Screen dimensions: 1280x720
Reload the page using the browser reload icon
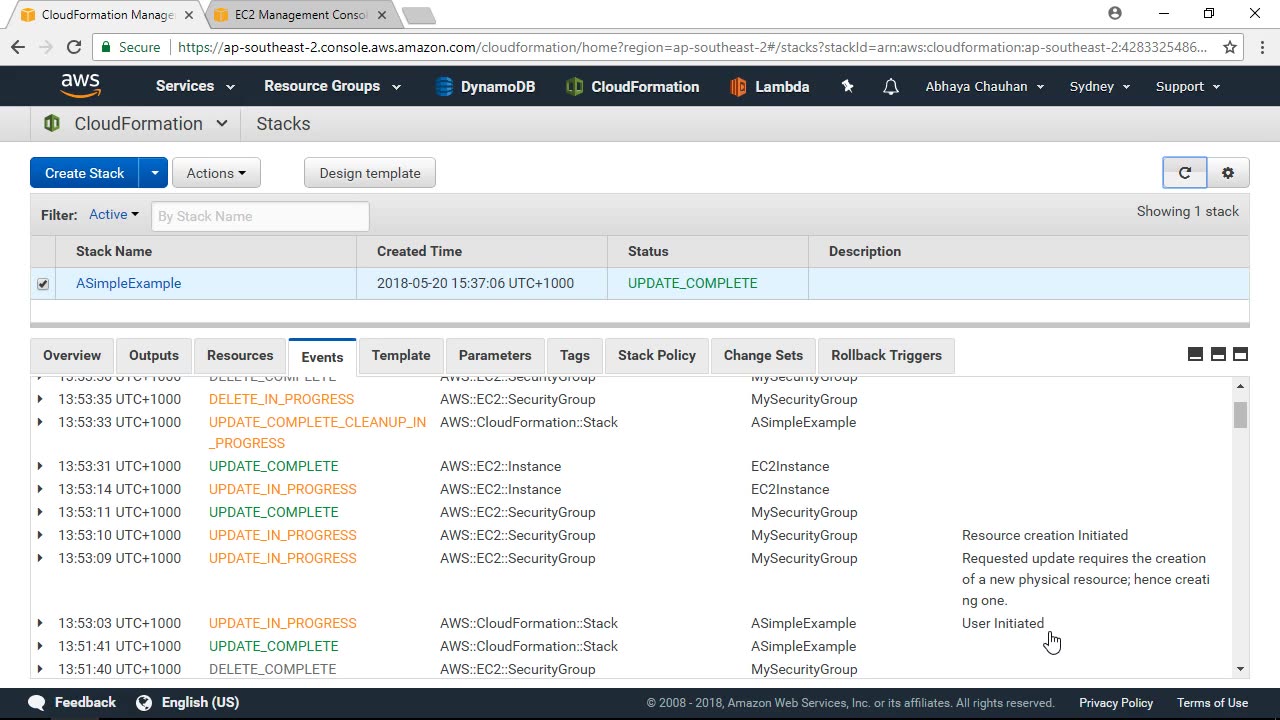point(74,47)
